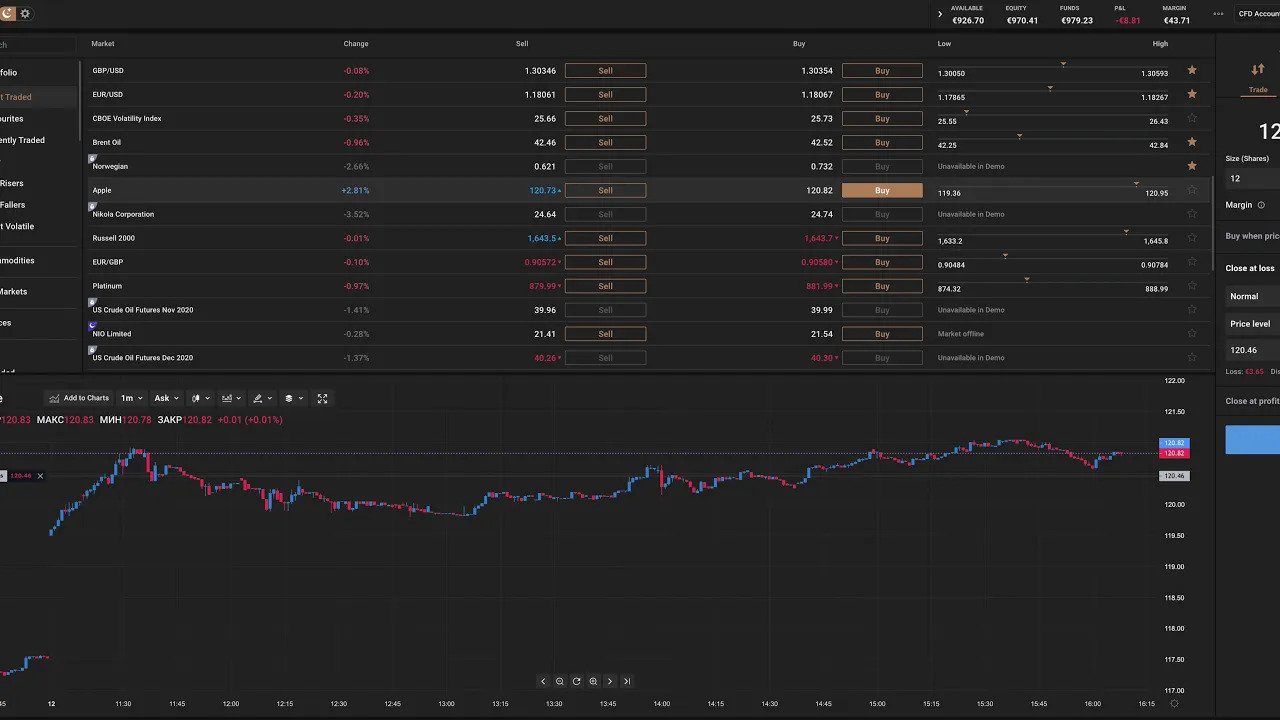Viewport: 1280px width, 720px height.
Task: Open the 1m timeframe dropdown
Action: point(131,398)
